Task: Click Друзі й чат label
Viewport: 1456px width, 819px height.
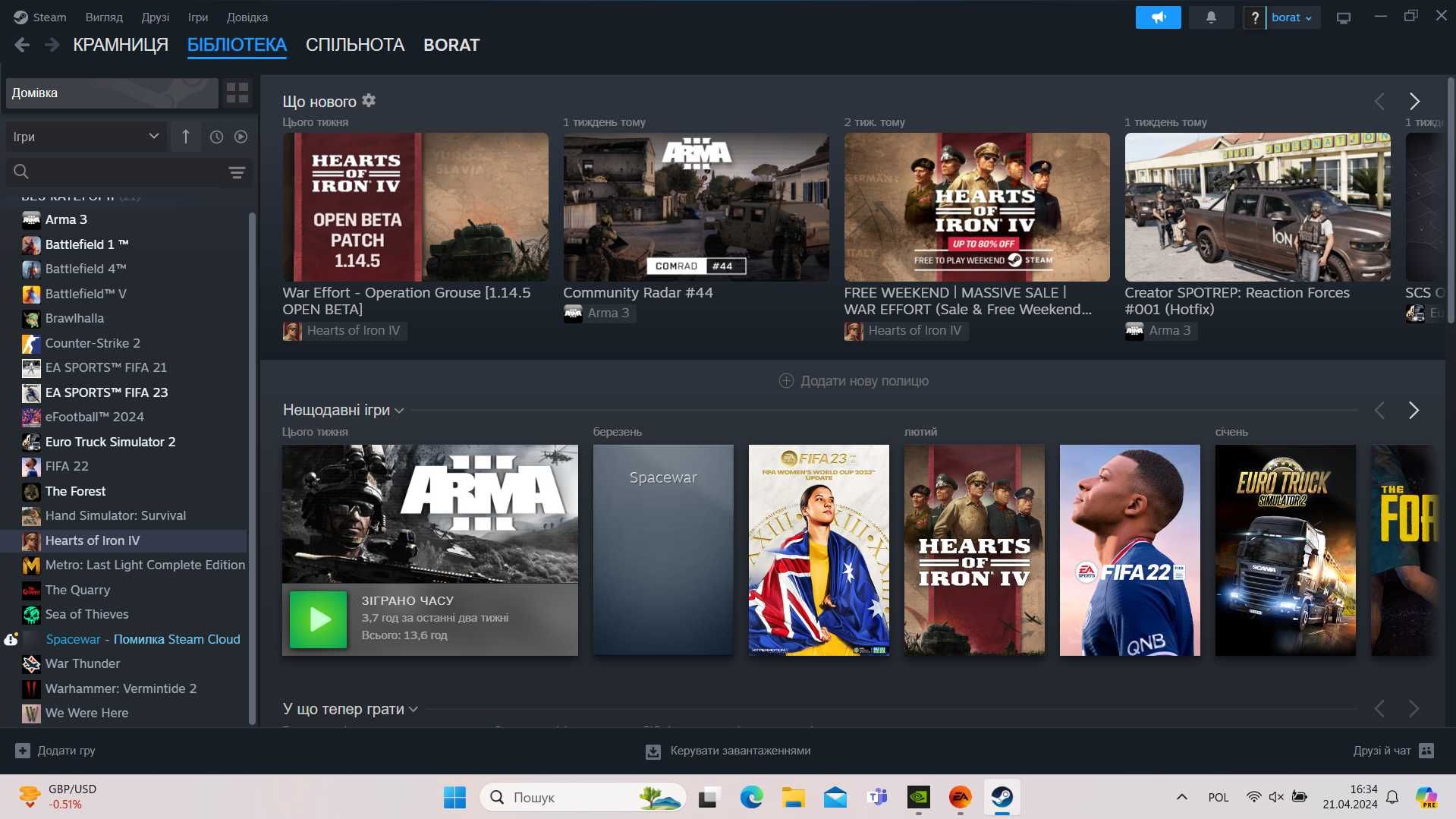Action: pyautogui.click(x=1382, y=751)
